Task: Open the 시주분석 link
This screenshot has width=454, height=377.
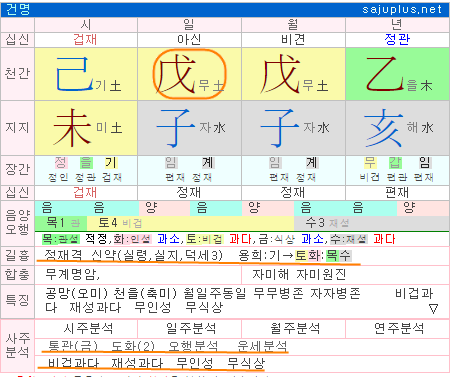Action: tap(88, 328)
